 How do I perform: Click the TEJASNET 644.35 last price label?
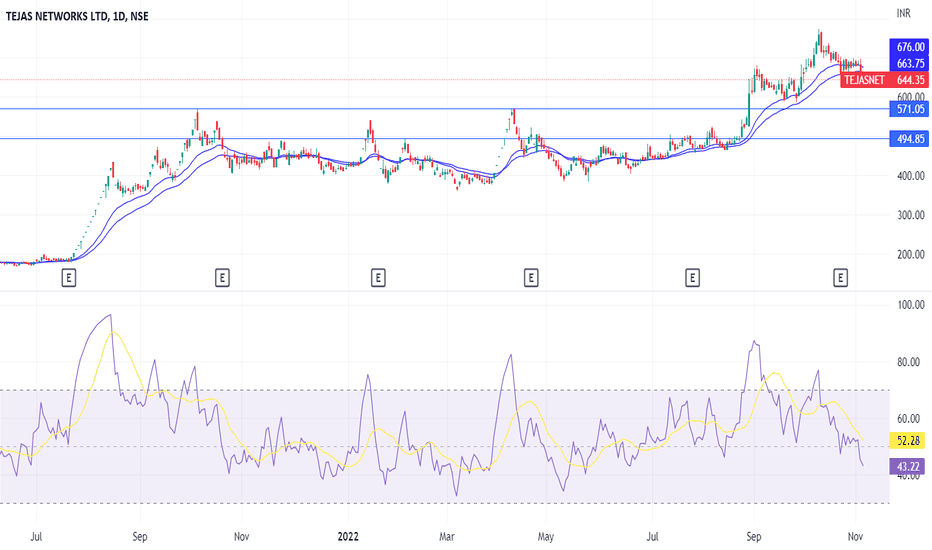884,80
